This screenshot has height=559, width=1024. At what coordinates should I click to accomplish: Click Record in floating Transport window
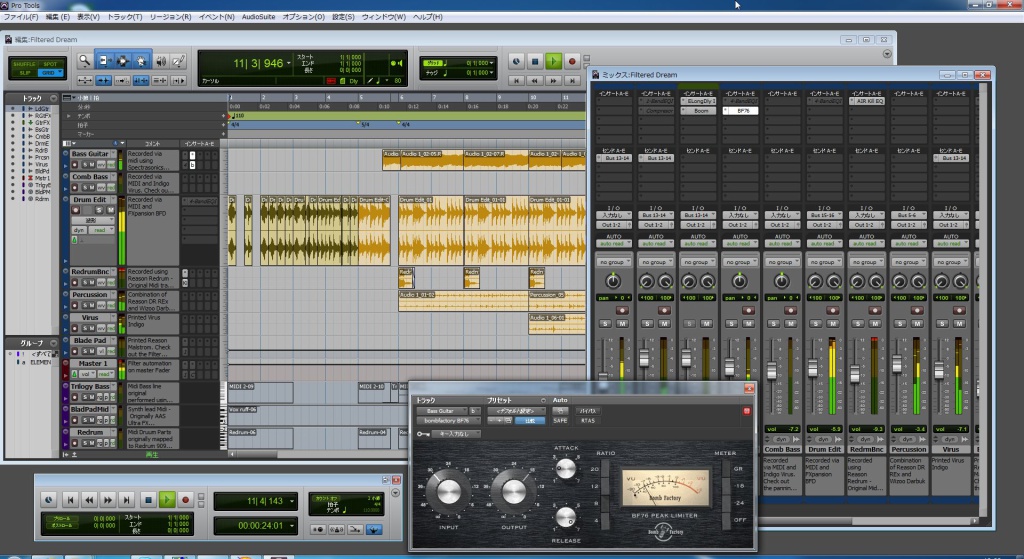tap(185, 500)
